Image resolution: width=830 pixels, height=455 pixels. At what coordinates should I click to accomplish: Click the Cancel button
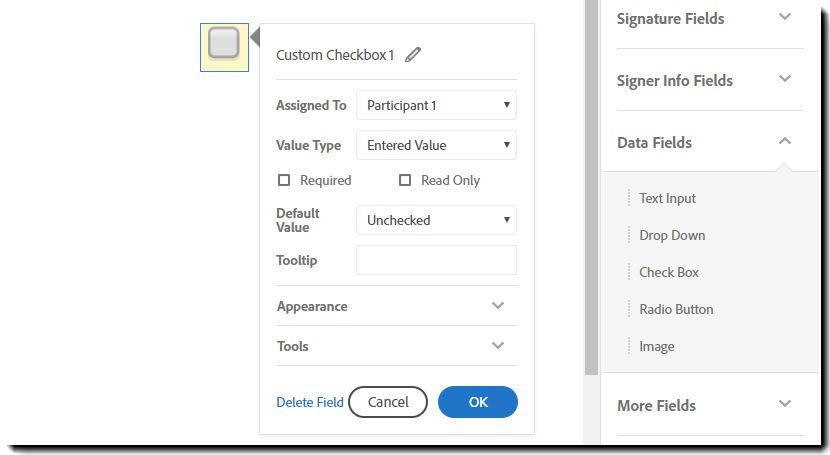pos(388,402)
